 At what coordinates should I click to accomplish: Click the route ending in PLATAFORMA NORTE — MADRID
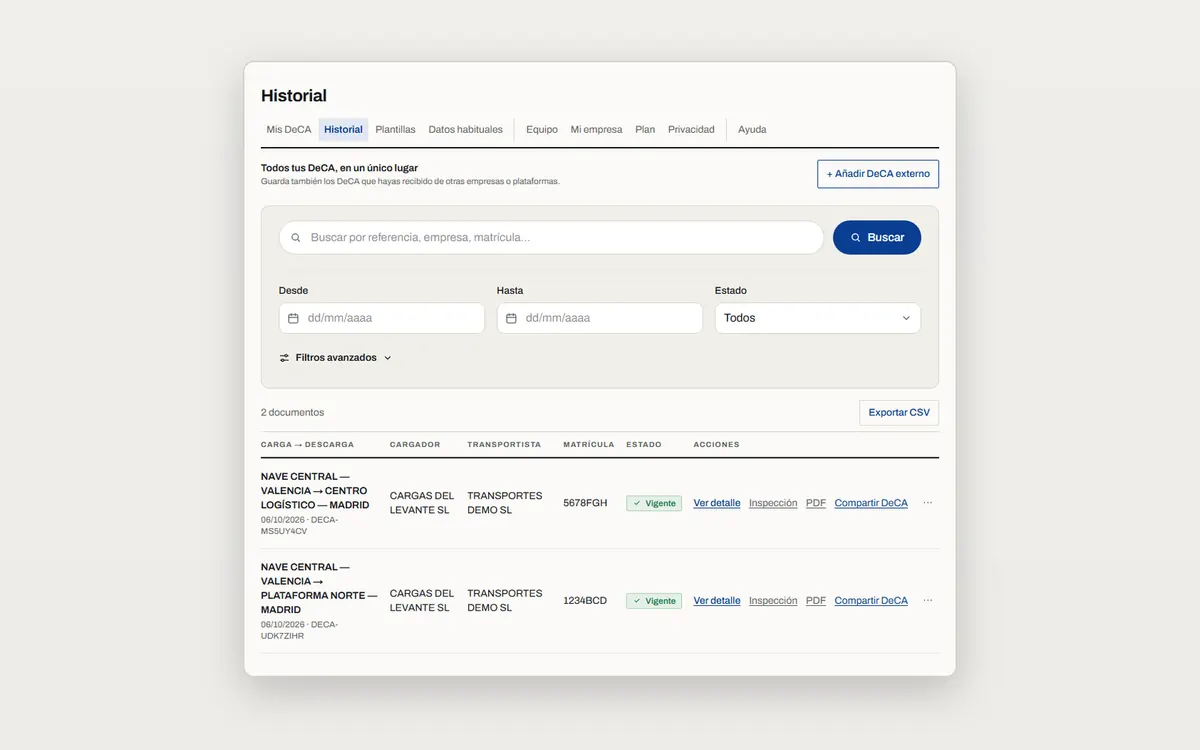tap(319, 588)
